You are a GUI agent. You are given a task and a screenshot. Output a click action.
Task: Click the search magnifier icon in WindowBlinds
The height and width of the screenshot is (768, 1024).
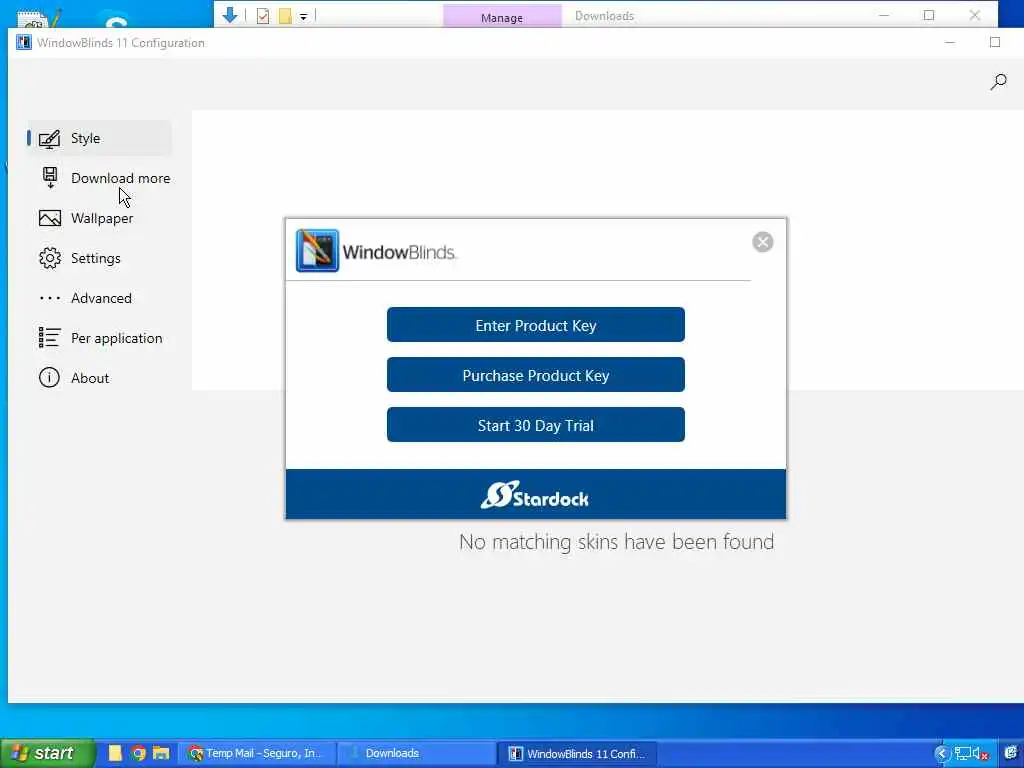[999, 82]
